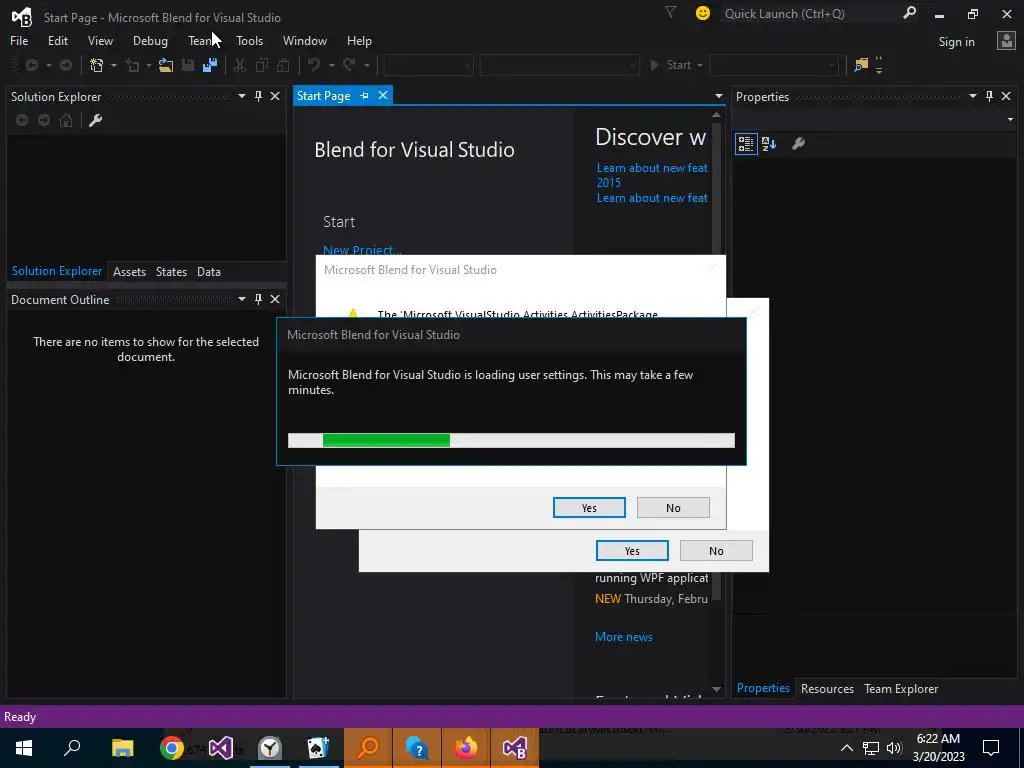Click the account avatar icon beside Sign in
This screenshot has height=768, width=1024.
(x=1006, y=41)
